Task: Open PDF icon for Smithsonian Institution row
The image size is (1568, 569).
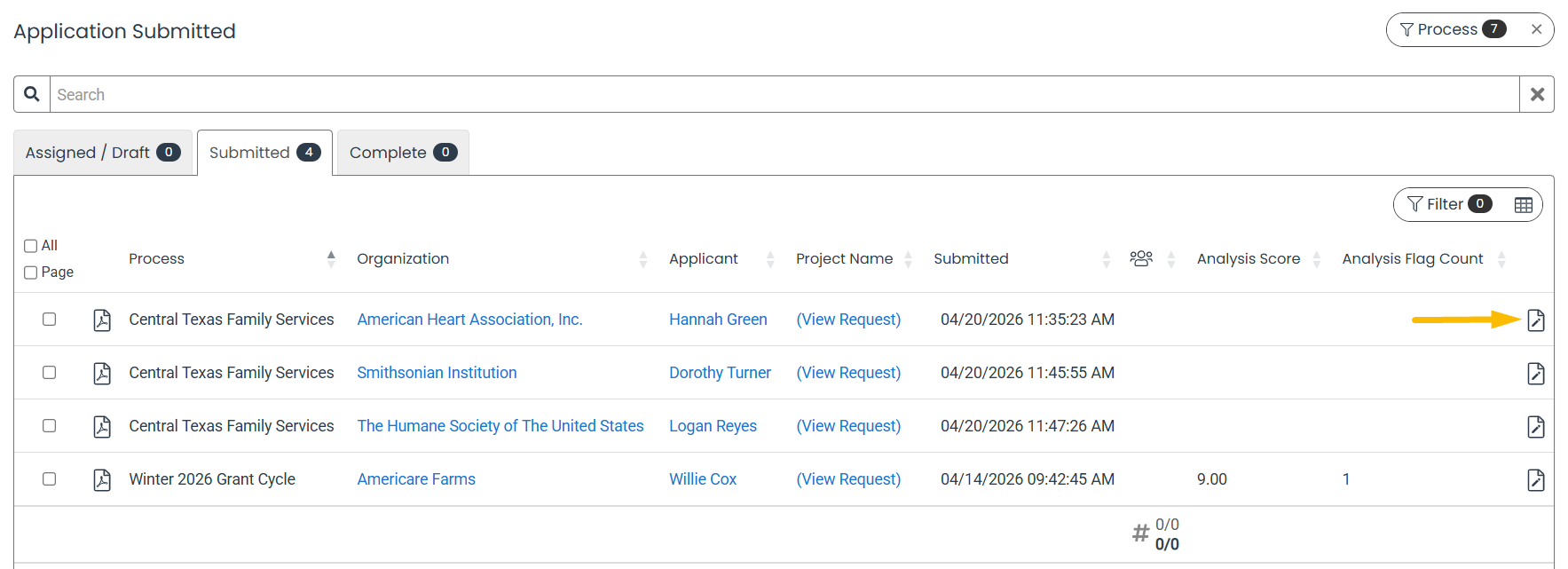Action: 102,373
